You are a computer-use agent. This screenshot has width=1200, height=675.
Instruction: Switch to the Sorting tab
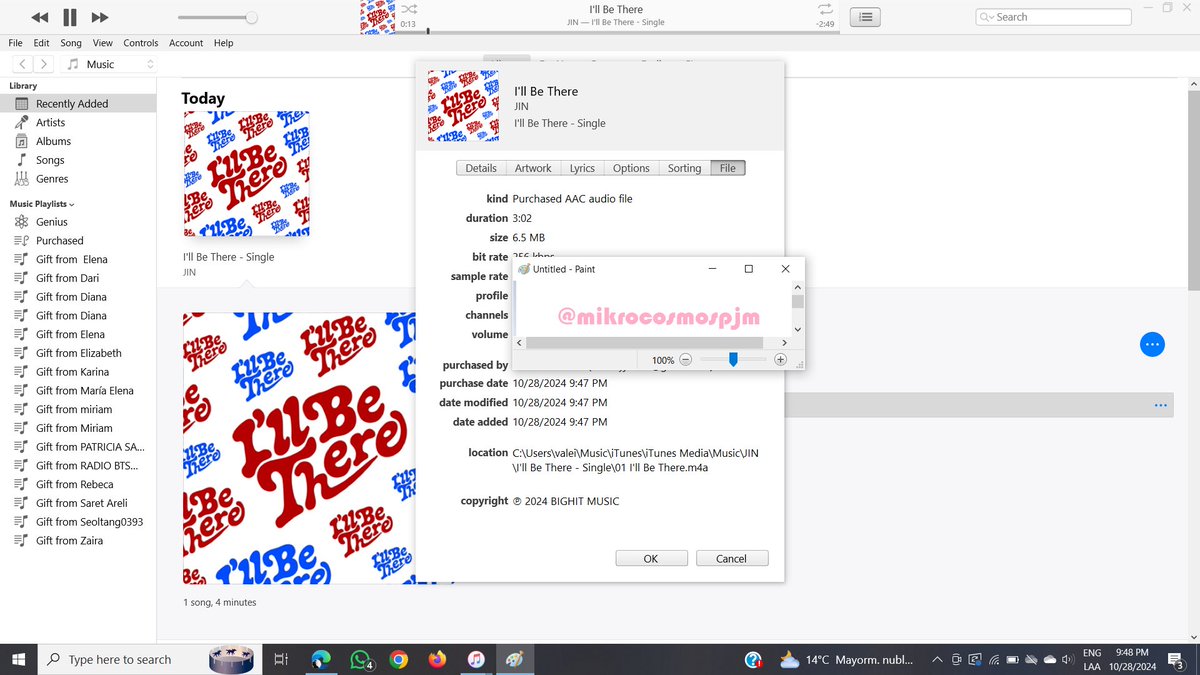[x=684, y=168]
